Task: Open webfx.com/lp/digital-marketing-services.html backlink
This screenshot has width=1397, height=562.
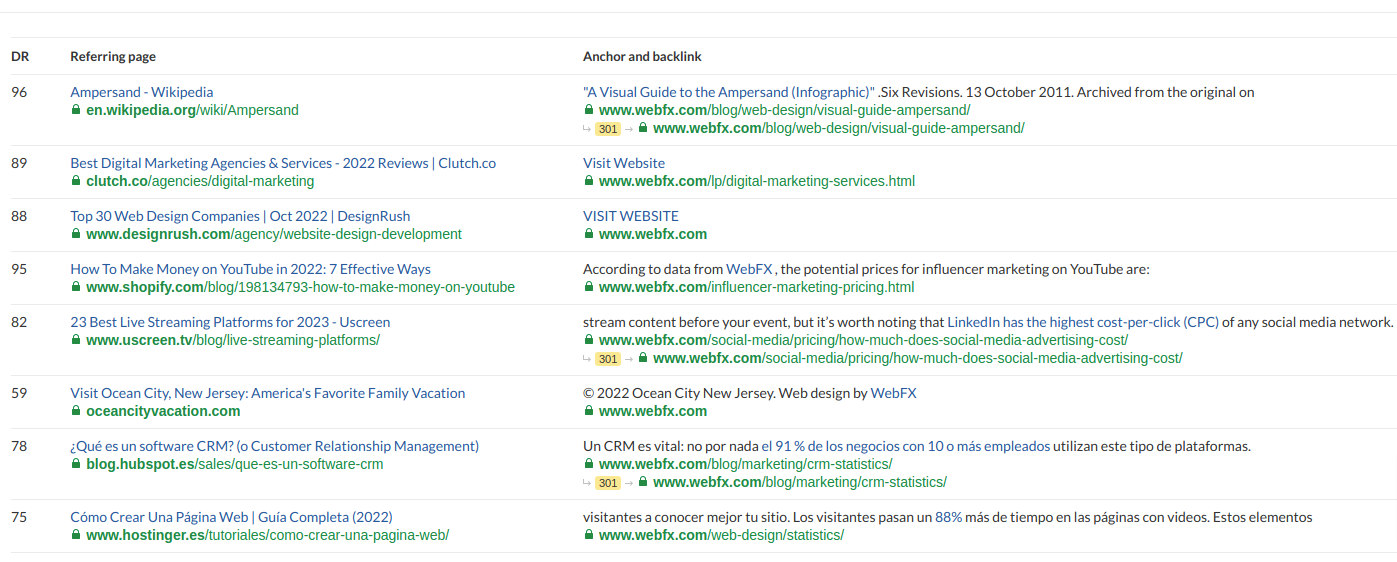Action: (x=757, y=181)
